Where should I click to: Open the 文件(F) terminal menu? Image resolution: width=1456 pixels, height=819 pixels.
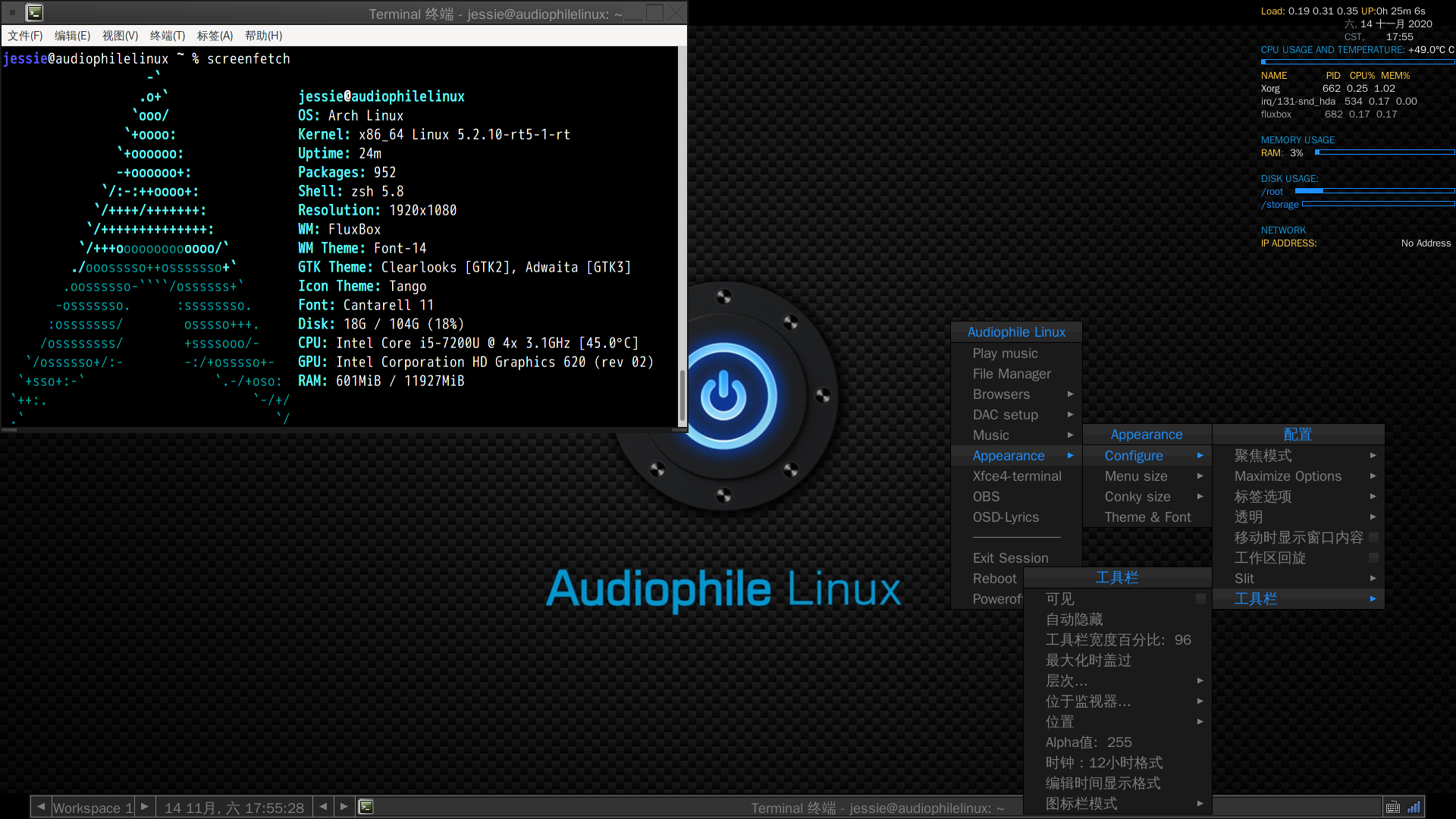click(25, 36)
